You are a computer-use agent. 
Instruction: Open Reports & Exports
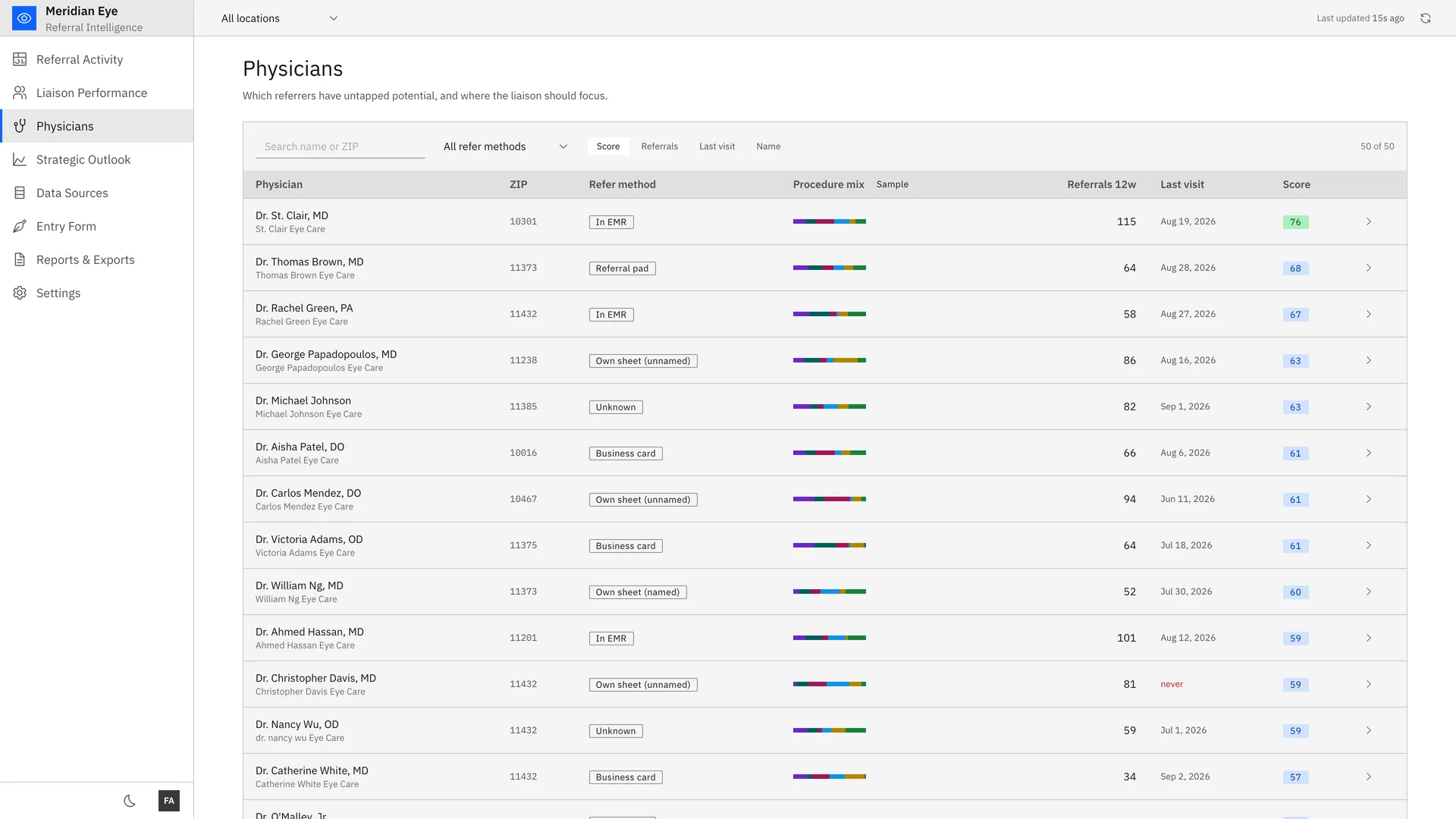(97, 259)
